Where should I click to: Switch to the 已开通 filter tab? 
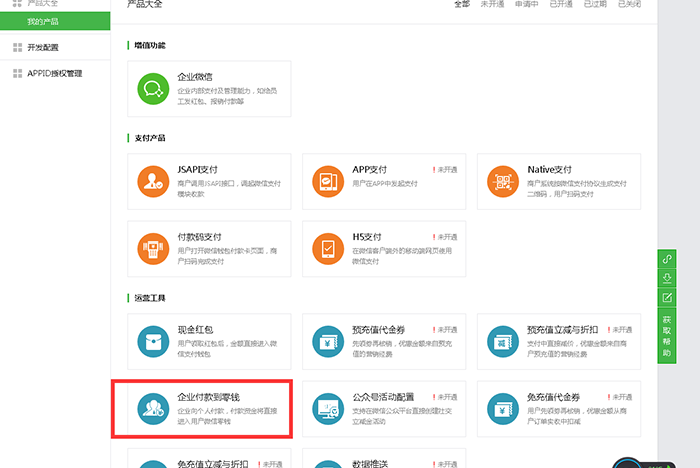click(561, 4)
